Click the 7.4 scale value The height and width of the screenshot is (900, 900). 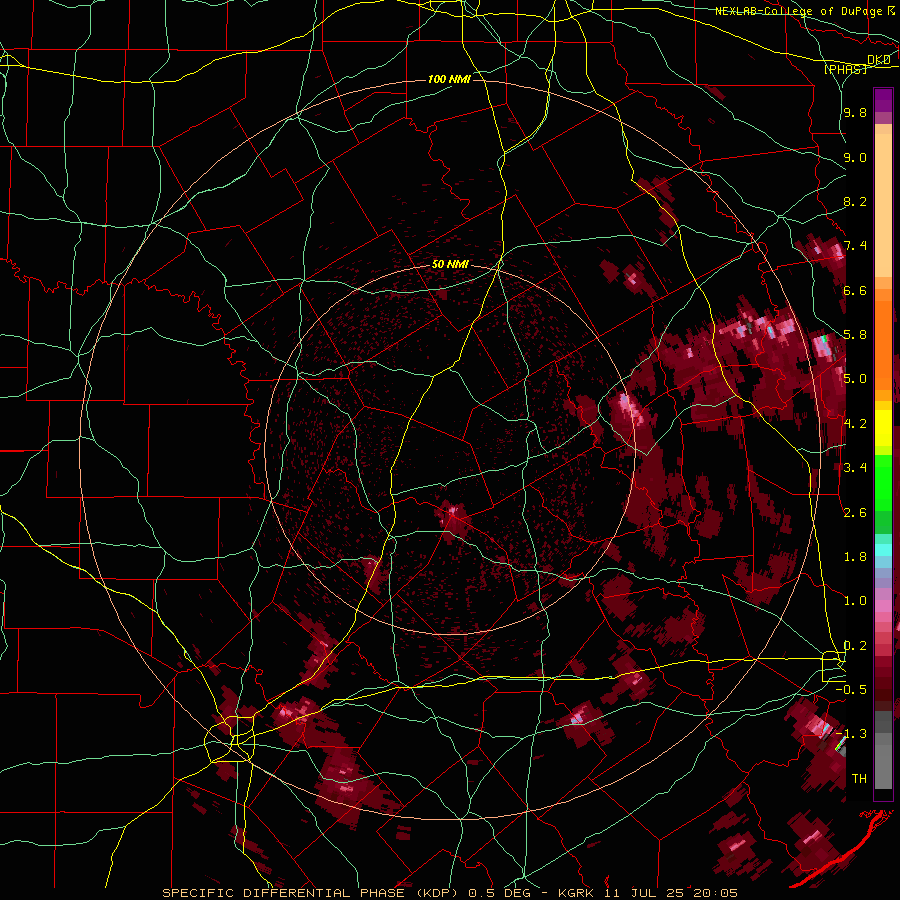coord(855,246)
